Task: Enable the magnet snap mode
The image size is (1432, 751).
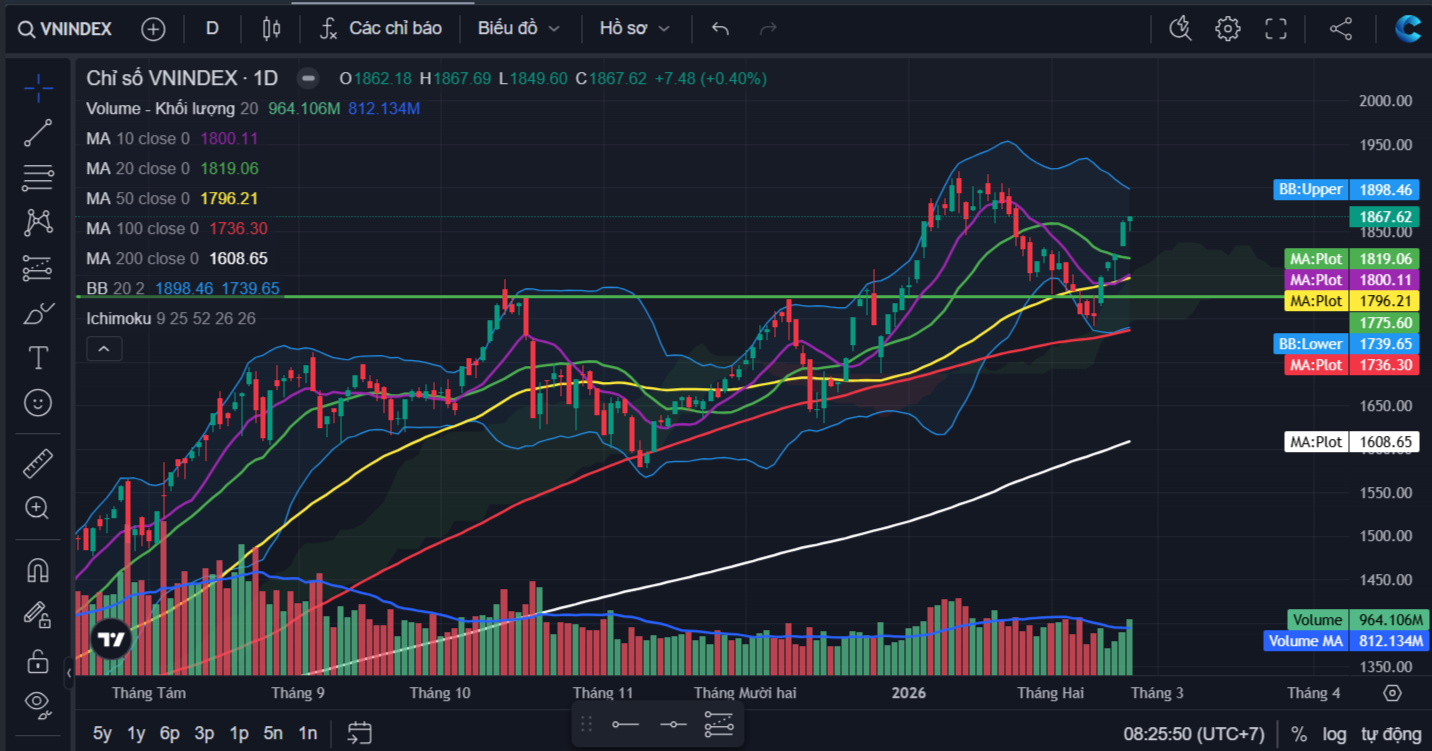Action: [38, 570]
